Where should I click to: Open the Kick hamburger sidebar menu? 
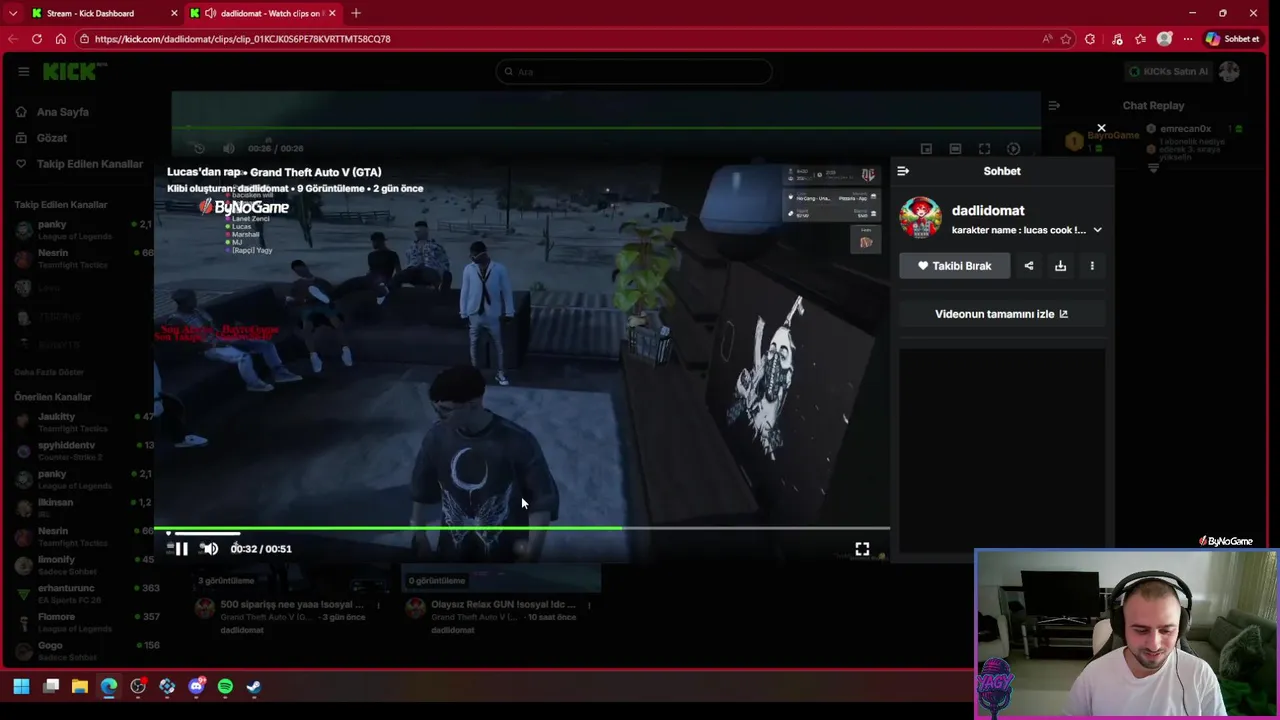point(23,71)
